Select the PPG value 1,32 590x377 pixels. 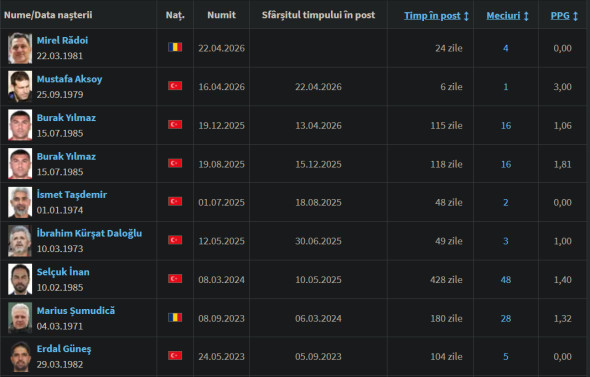pyautogui.click(x=563, y=319)
